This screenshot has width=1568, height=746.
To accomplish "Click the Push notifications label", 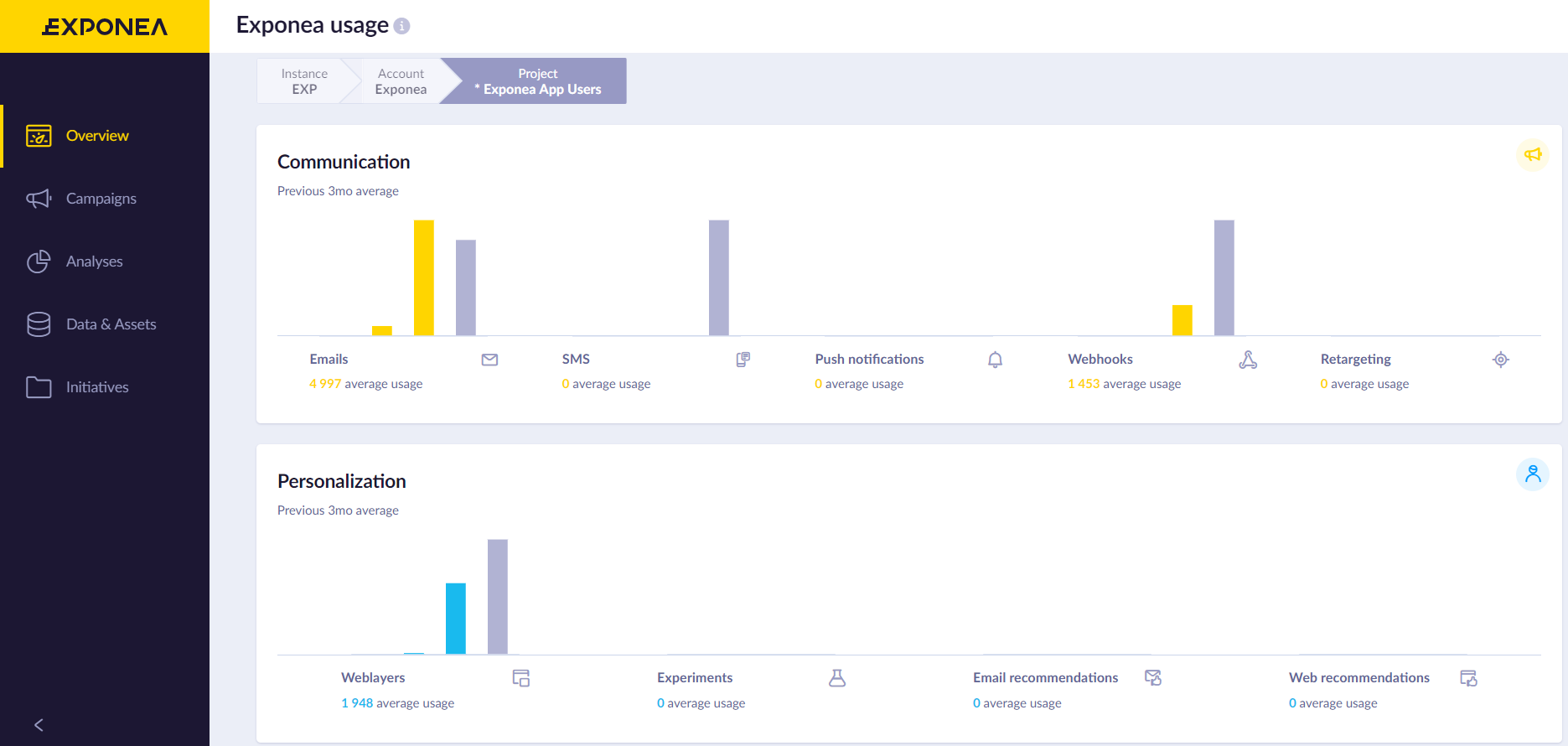I will (x=869, y=359).
